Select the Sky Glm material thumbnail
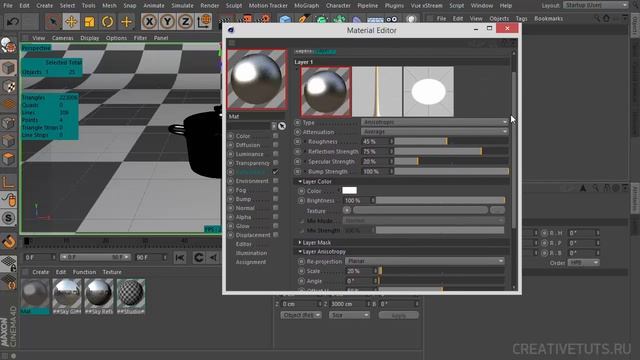The width and height of the screenshot is (640, 360). (67, 293)
